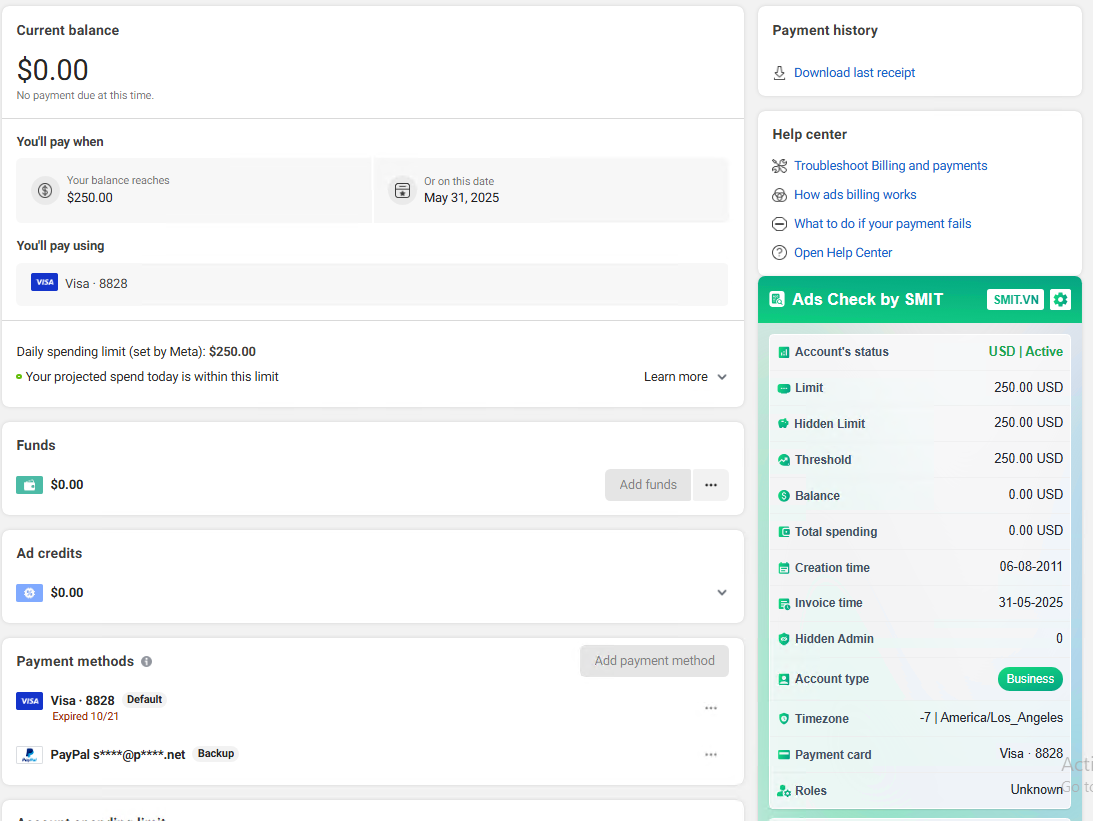This screenshot has height=821, width=1093.
Task: Click the Account's status icon in SMIT panel
Action: click(784, 353)
